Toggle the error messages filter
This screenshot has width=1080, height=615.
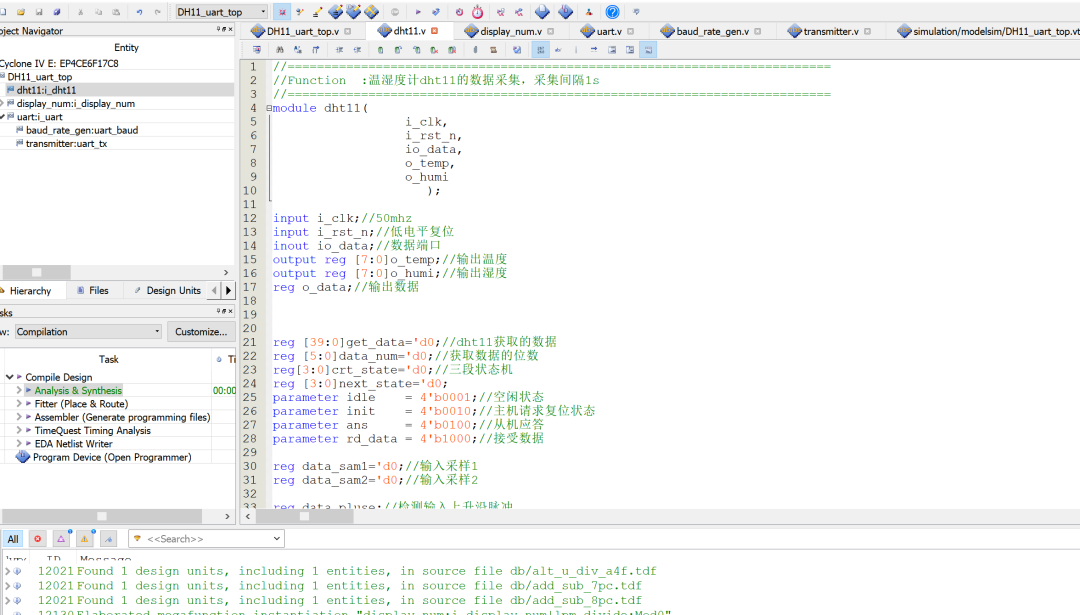[37, 539]
